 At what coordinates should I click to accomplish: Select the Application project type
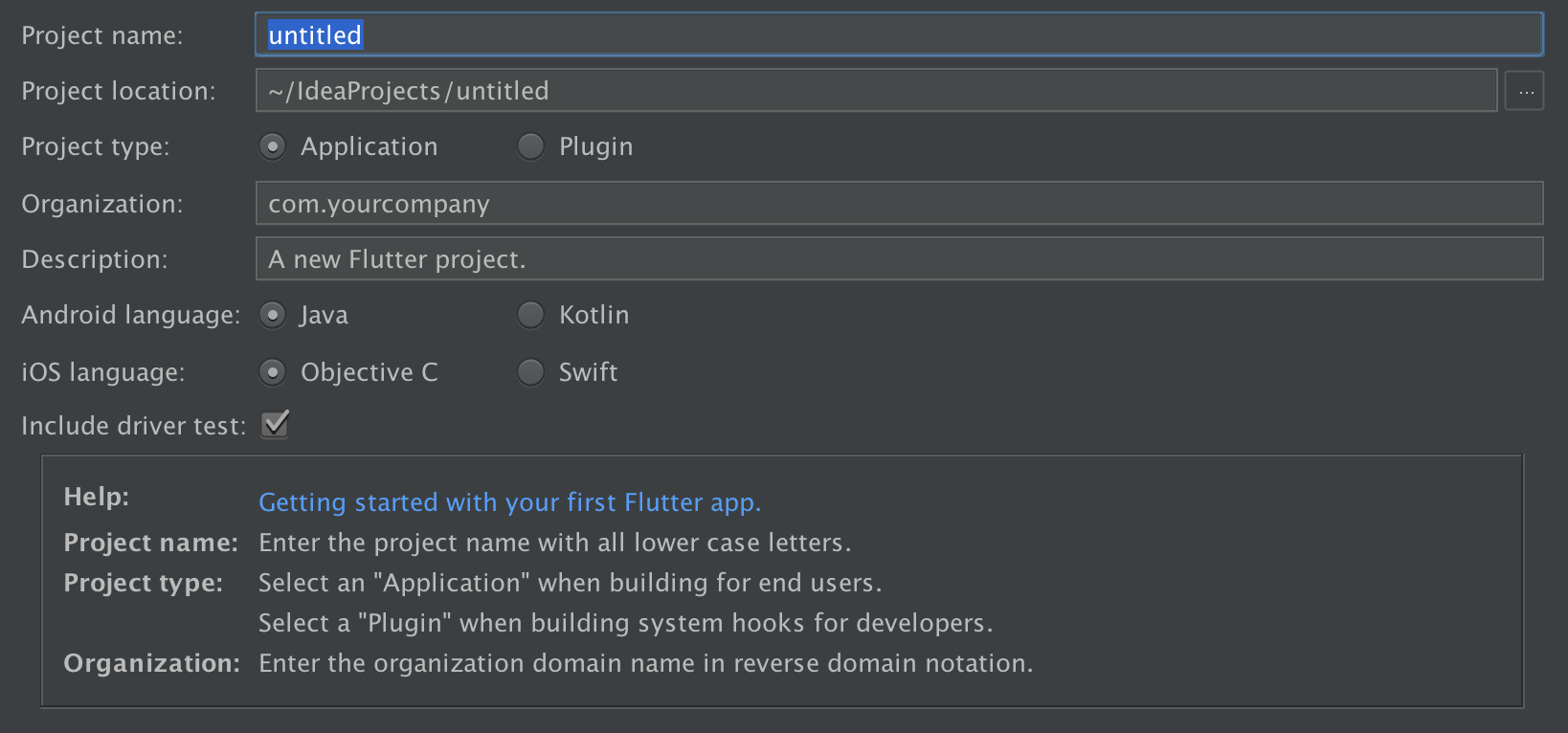(273, 146)
